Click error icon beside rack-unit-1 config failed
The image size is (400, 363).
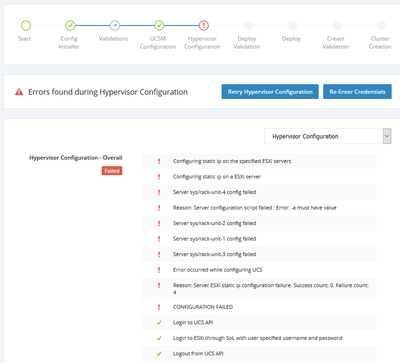[159, 239]
